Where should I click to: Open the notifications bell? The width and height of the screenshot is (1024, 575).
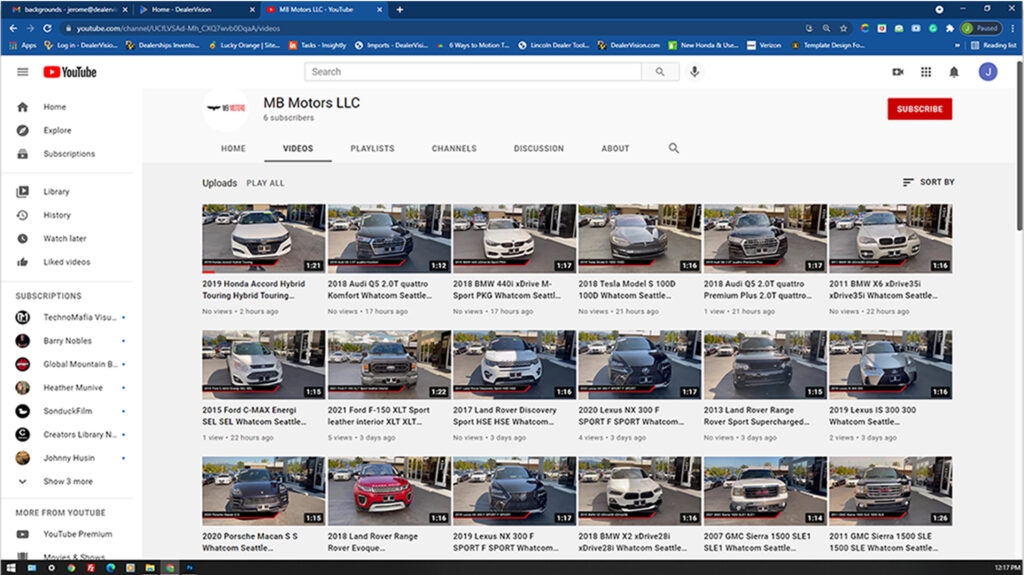[953, 72]
